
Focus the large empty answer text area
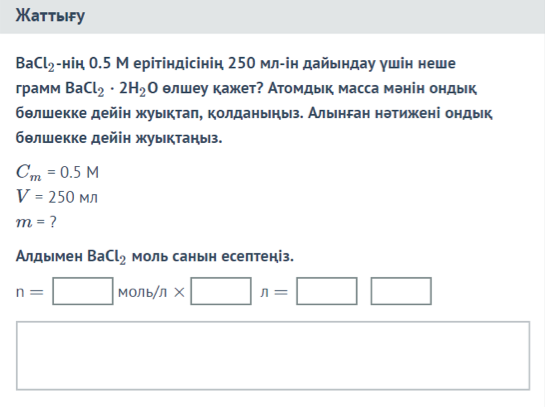point(273,356)
